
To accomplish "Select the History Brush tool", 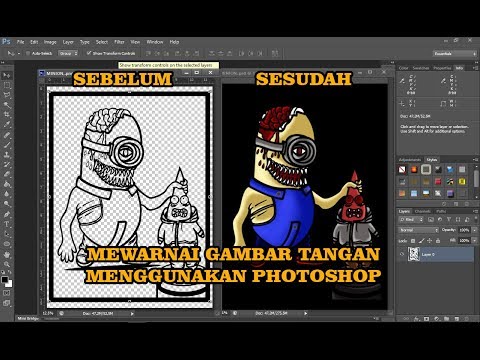I will tap(6, 164).
